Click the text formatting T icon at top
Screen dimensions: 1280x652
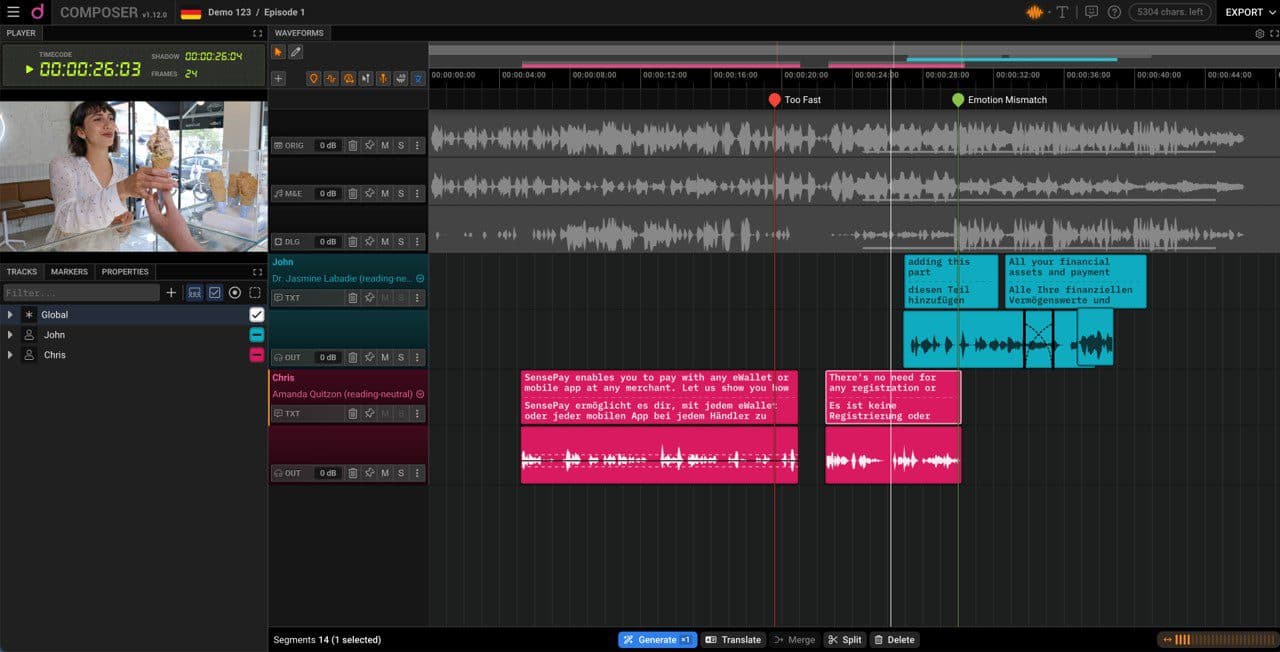point(1062,13)
